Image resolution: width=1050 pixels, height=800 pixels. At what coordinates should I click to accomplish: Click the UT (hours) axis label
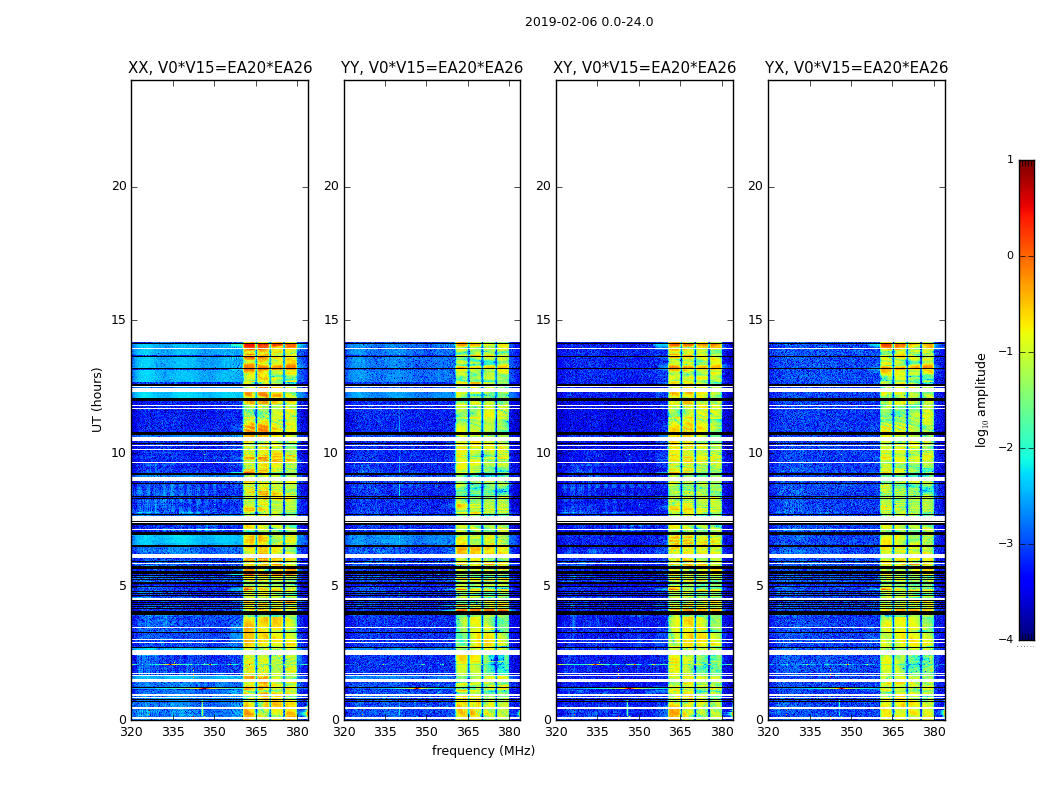[97, 400]
